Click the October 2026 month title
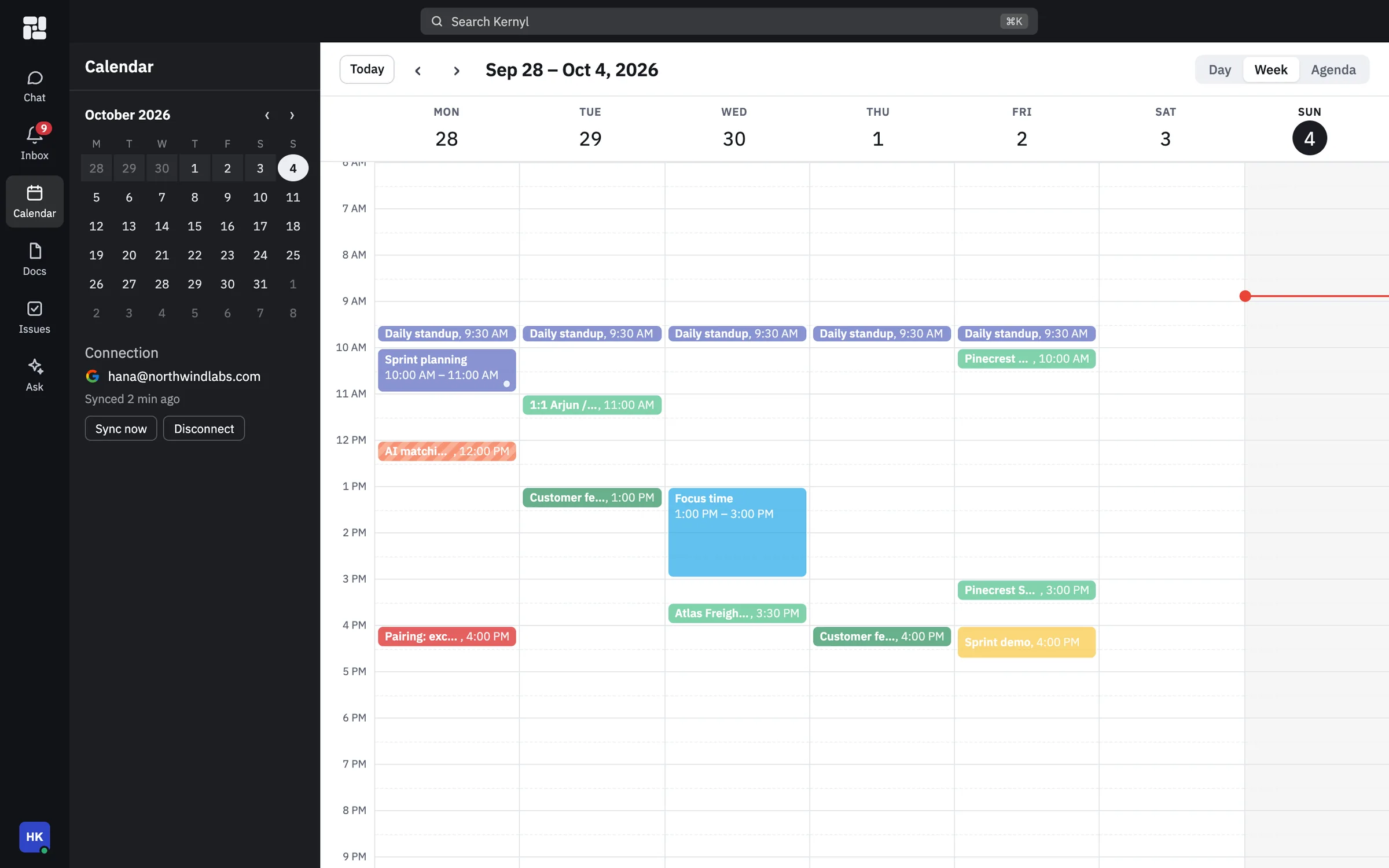 [127, 115]
